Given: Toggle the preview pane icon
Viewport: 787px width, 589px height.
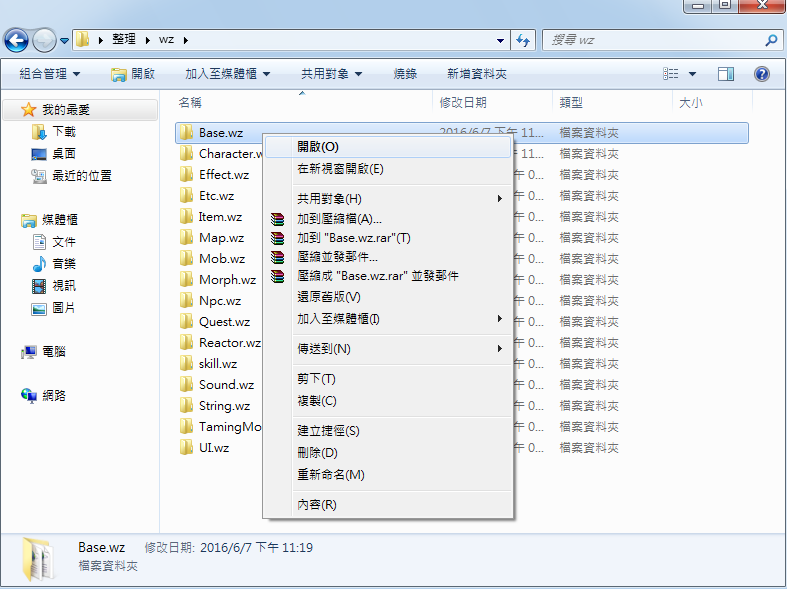Looking at the screenshot, I should (x=726, y=74).
